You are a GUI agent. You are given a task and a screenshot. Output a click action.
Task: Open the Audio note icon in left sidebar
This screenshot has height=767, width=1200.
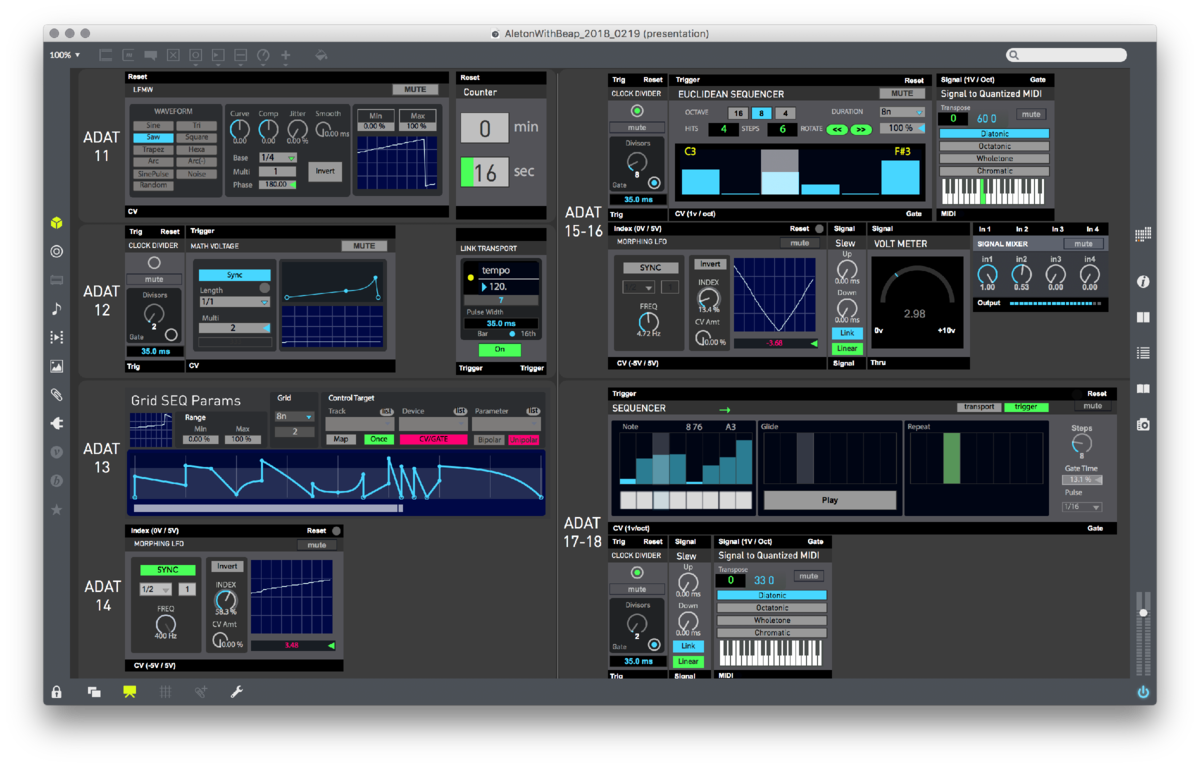pyautogui.click(x=57, y=309)
